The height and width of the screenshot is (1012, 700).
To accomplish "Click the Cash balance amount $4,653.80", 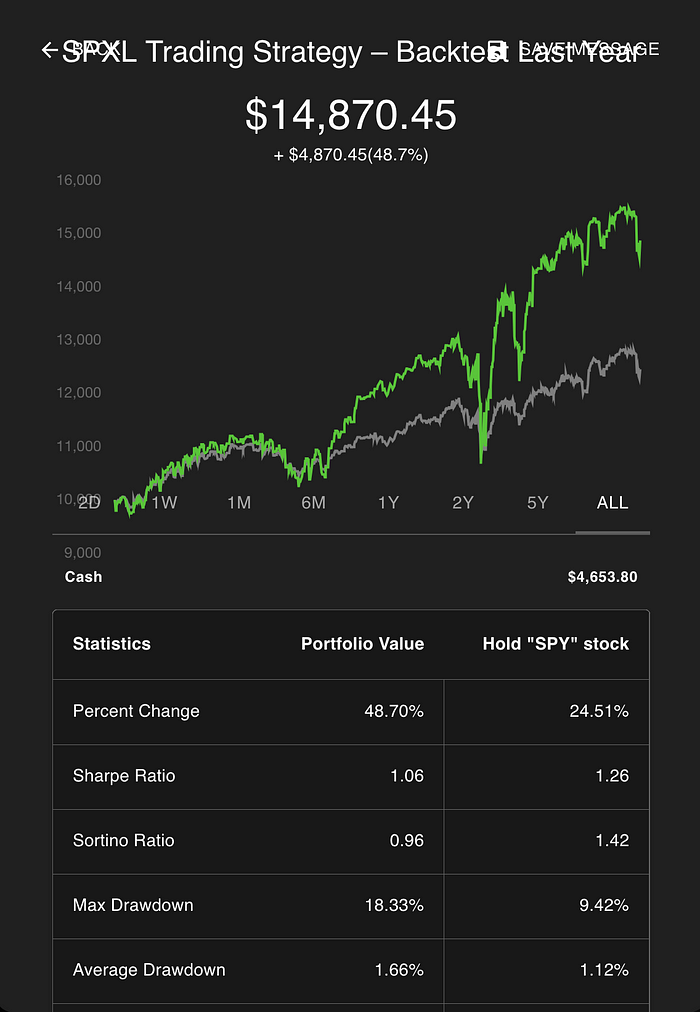I will click(x=602, y=577).
